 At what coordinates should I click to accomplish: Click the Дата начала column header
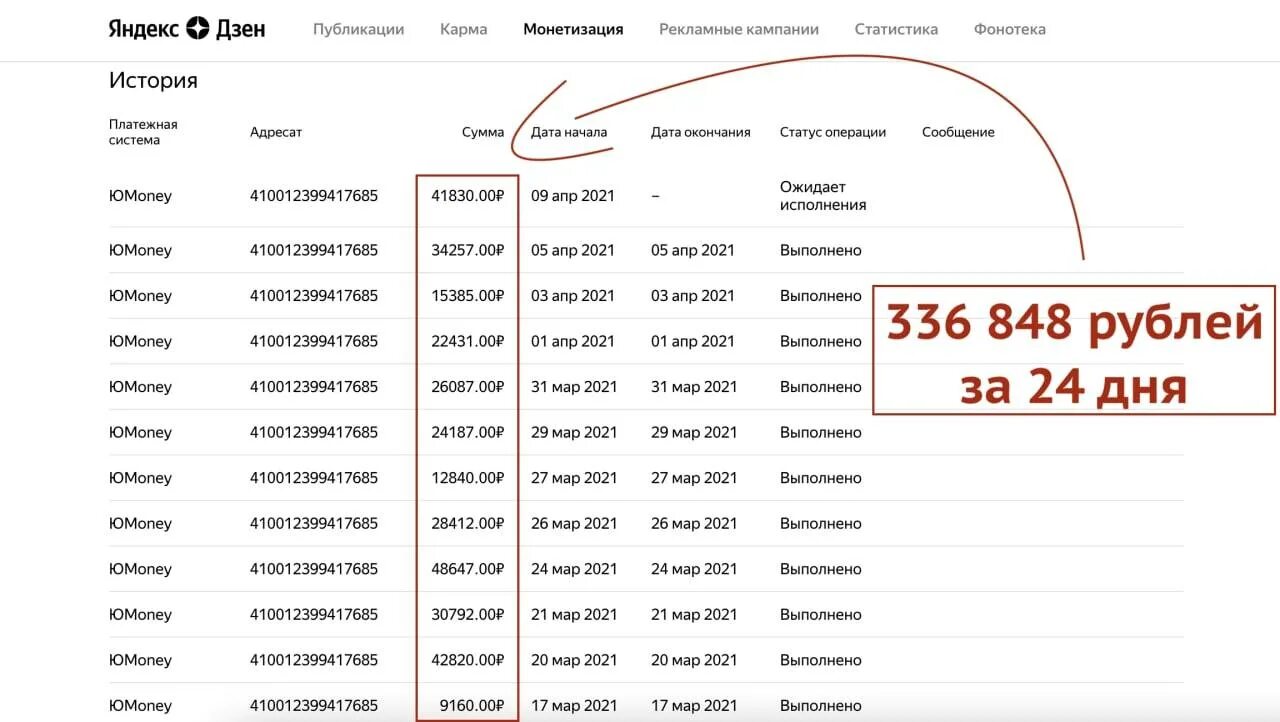pyautogui.click(x=569, y=132)
